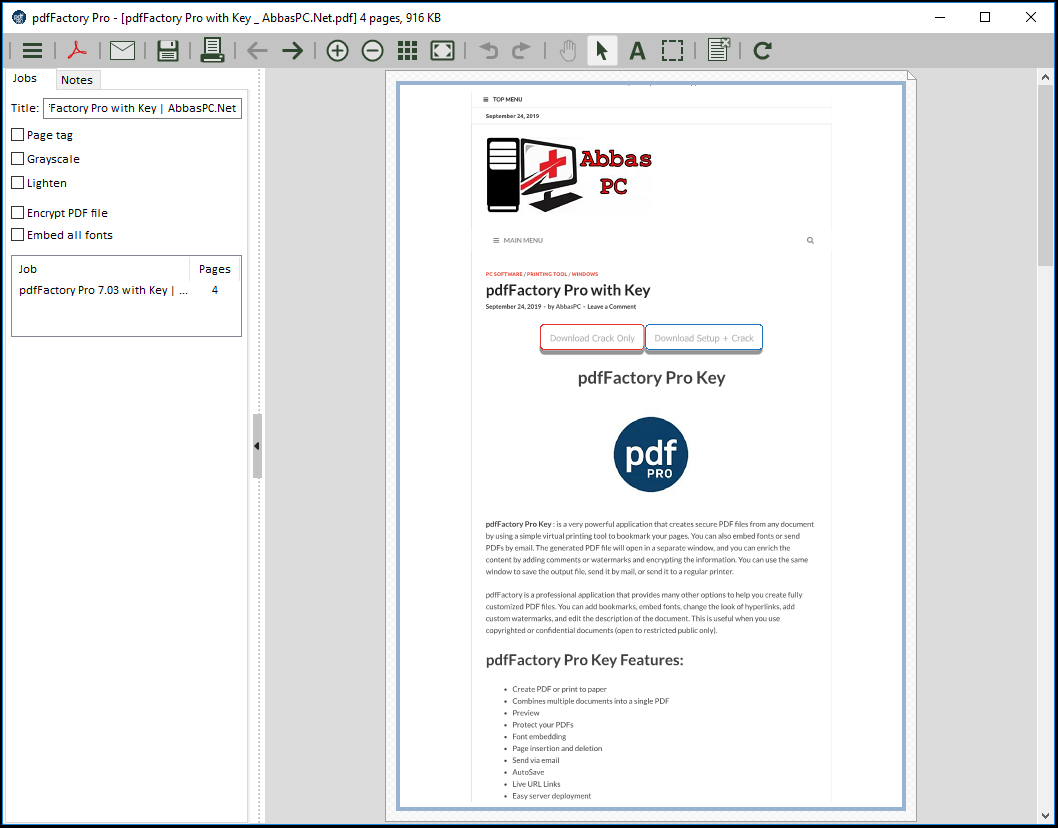Click the Job column header
Viewport: 1058px width, 828px height.
[101, 269]
